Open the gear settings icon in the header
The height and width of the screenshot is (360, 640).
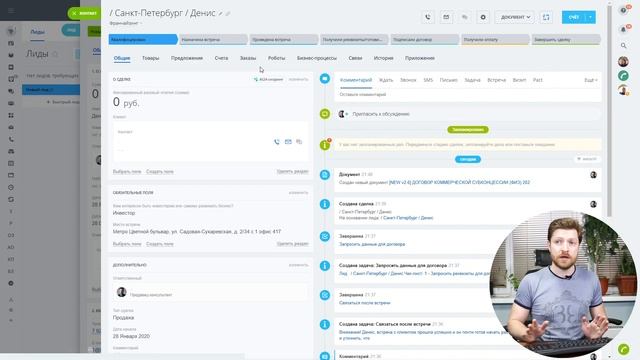[x=483, y=17]
